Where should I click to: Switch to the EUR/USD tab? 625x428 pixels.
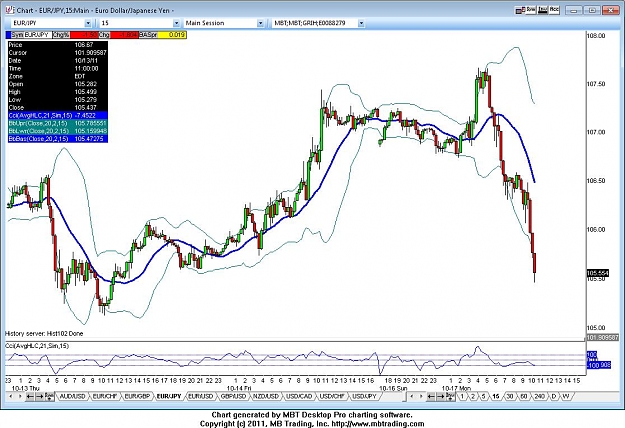coord(201,397)
